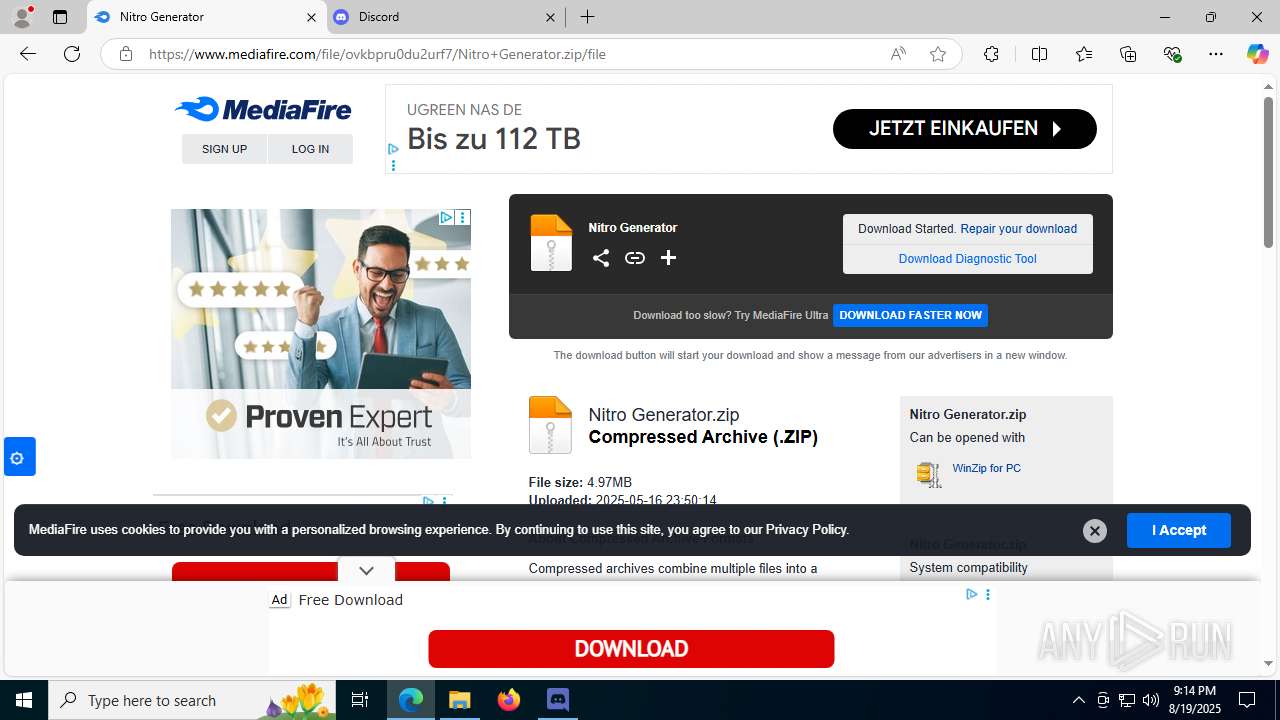Open the Proven Expert ad options menu icon

click(x=463, y=217)
